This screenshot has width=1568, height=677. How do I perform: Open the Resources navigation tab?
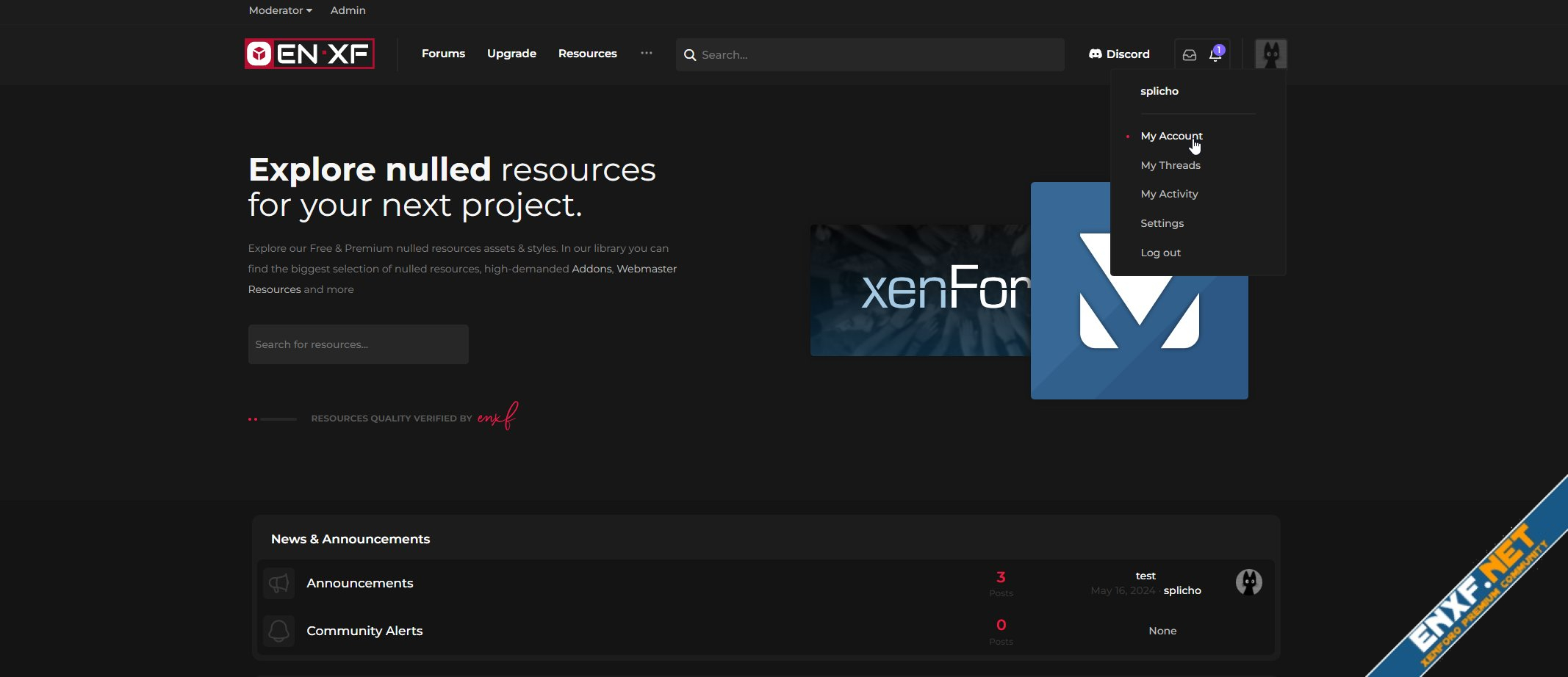[587, 54]
